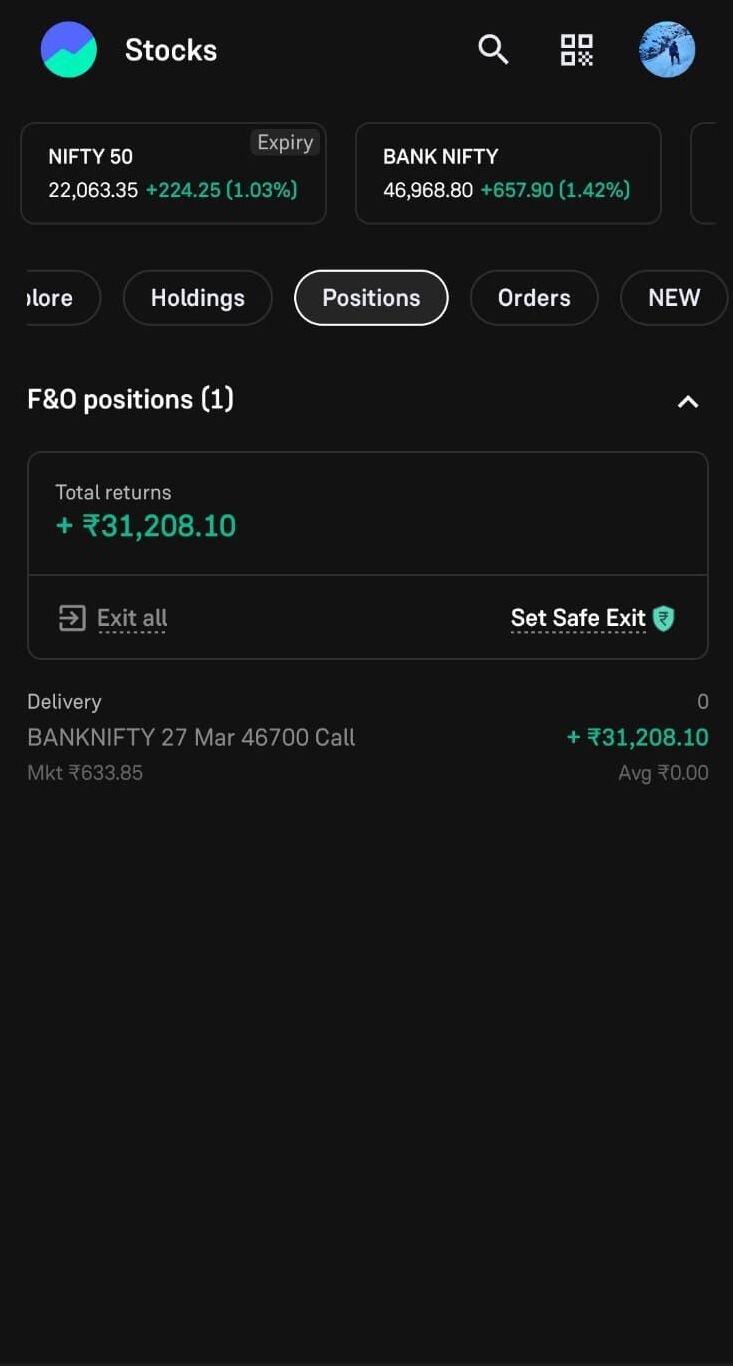
Task: Tap the Expiry badge on NIFTY 50
Action: (285, 143)
